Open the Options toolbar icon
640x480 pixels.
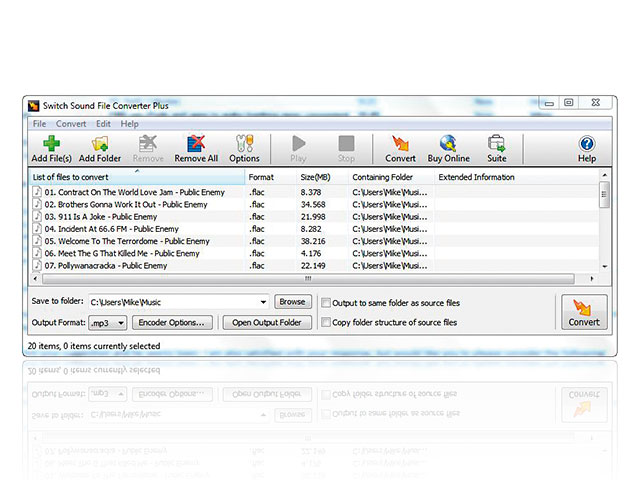pos(244,144)
